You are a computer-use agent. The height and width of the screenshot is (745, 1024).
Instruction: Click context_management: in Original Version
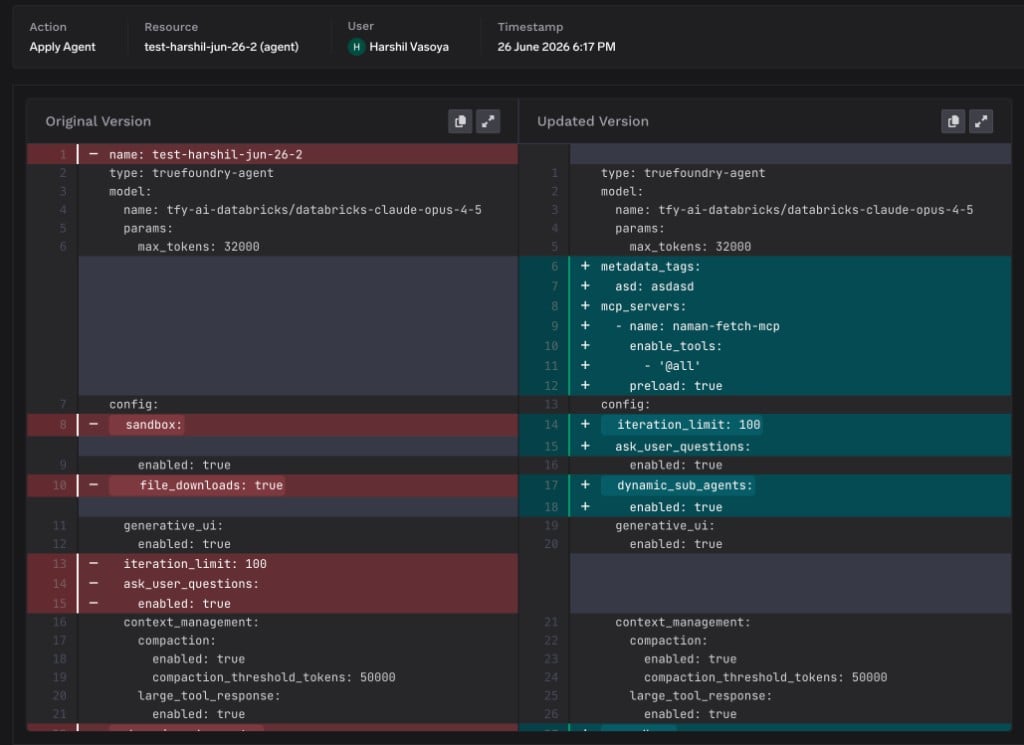[x=191, y=623]
